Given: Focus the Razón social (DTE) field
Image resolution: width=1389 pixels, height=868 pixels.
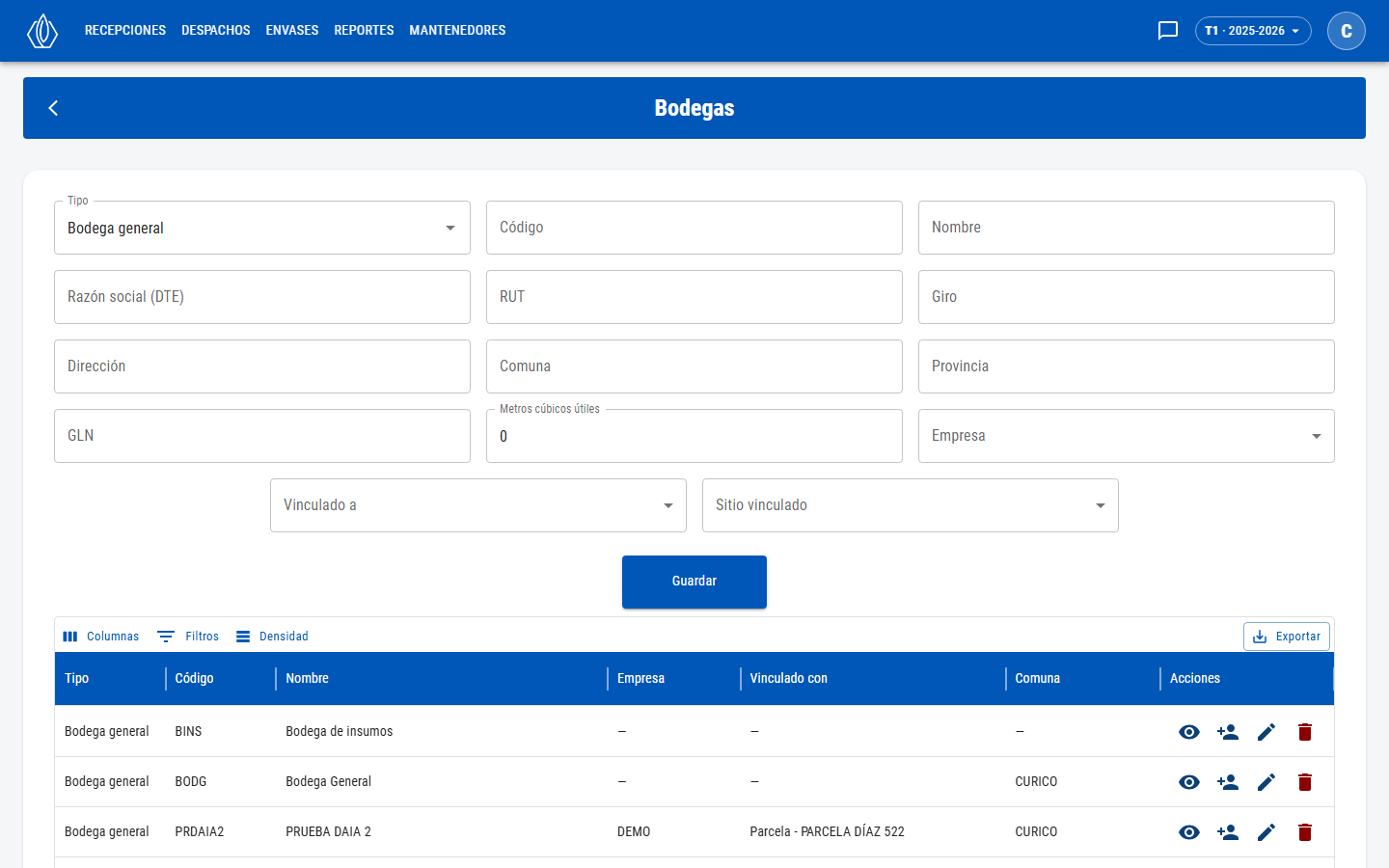Looking at the screenshot, I should pyautogui.click(x=262, y=297).
